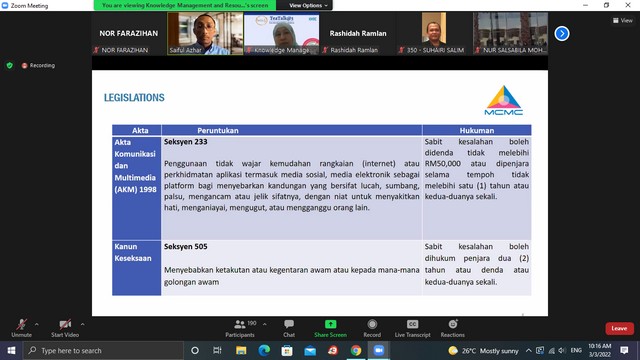Screen dimensions: 640x360
Task: Open the View layout menu
Action: click(x=622, y=20)
